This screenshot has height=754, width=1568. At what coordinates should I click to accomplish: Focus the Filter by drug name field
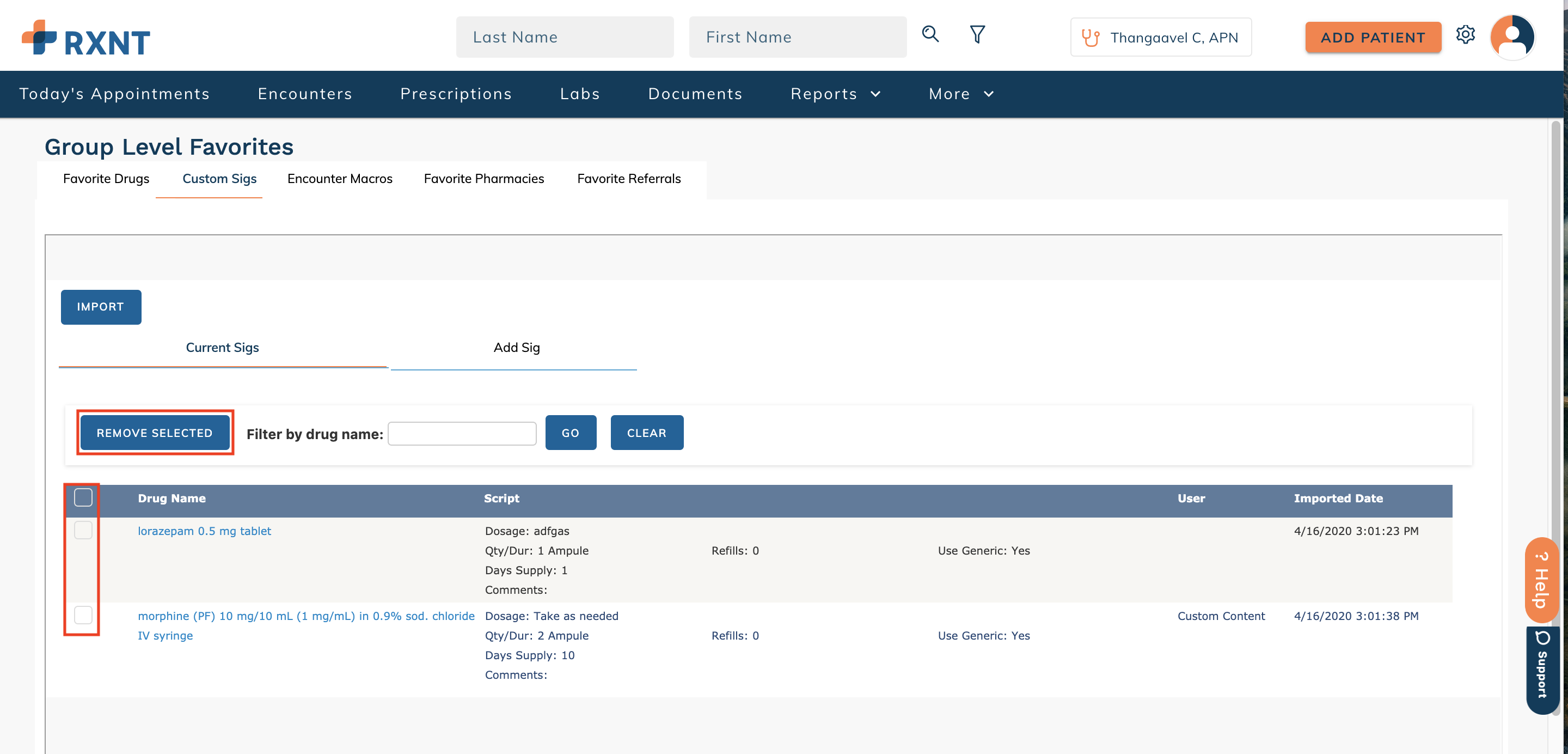[x=461, y=433]
